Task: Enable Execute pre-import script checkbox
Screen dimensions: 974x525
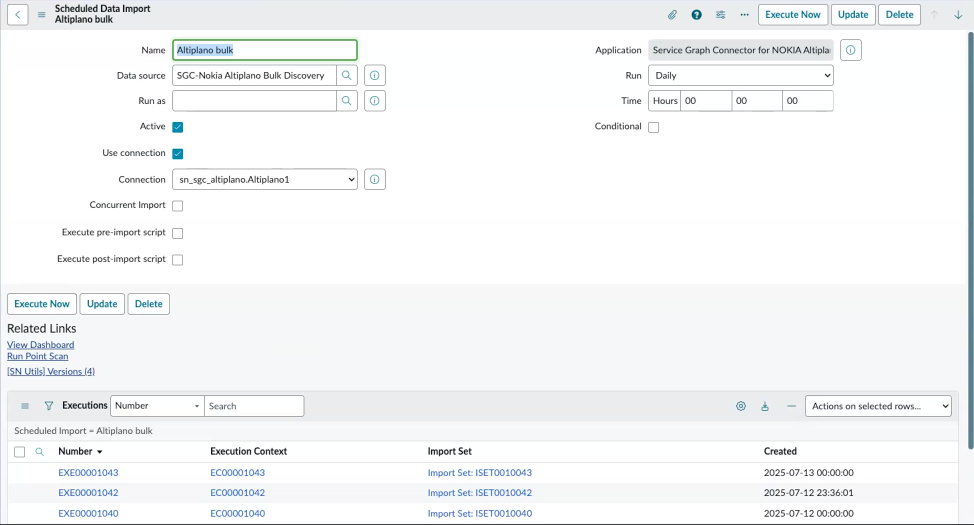Action: [178, 233]
